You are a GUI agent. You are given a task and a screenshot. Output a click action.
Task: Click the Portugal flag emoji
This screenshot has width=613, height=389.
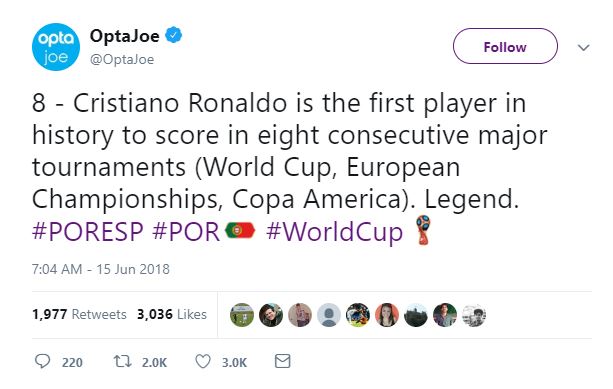240,231
